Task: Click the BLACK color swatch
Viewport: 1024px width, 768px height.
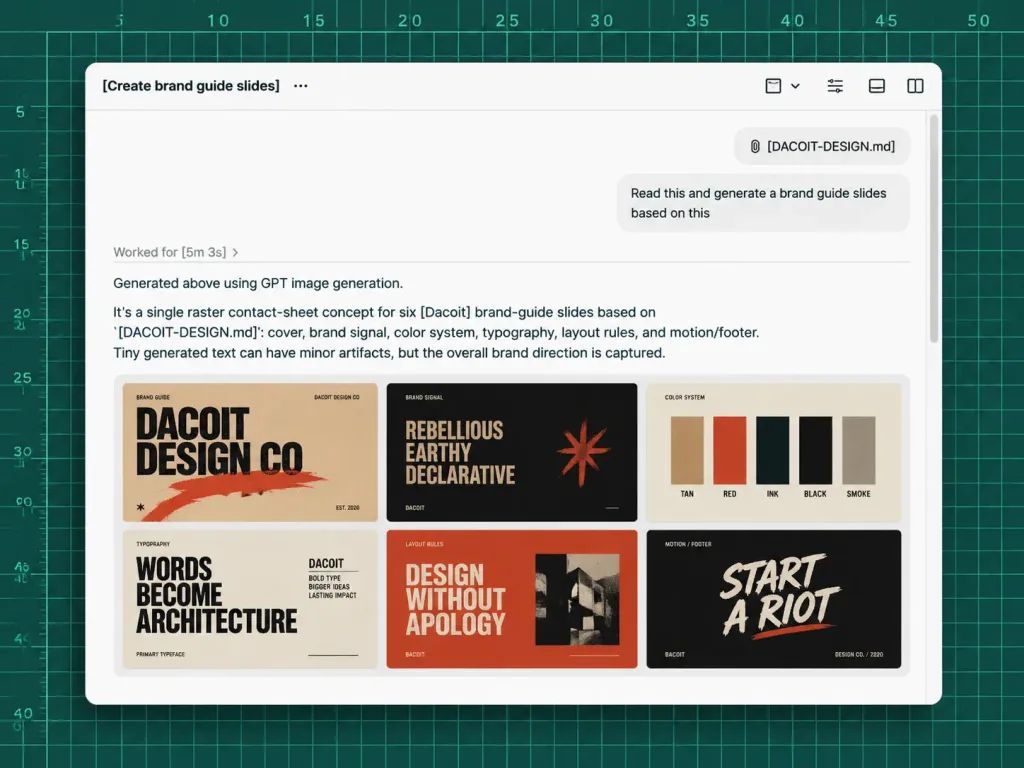Action: point(816,450)
